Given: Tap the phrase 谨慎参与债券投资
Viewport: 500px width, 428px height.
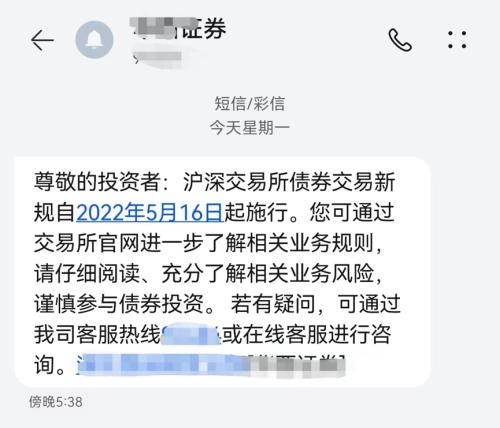Looking at the screenshot, I should click(x=119, y=304).
